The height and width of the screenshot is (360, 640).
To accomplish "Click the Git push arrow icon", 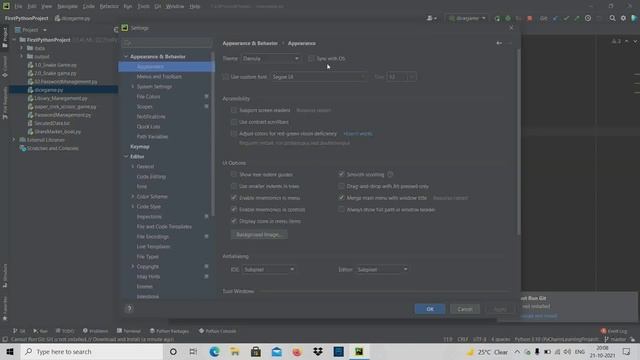I will tap(577, 18).
